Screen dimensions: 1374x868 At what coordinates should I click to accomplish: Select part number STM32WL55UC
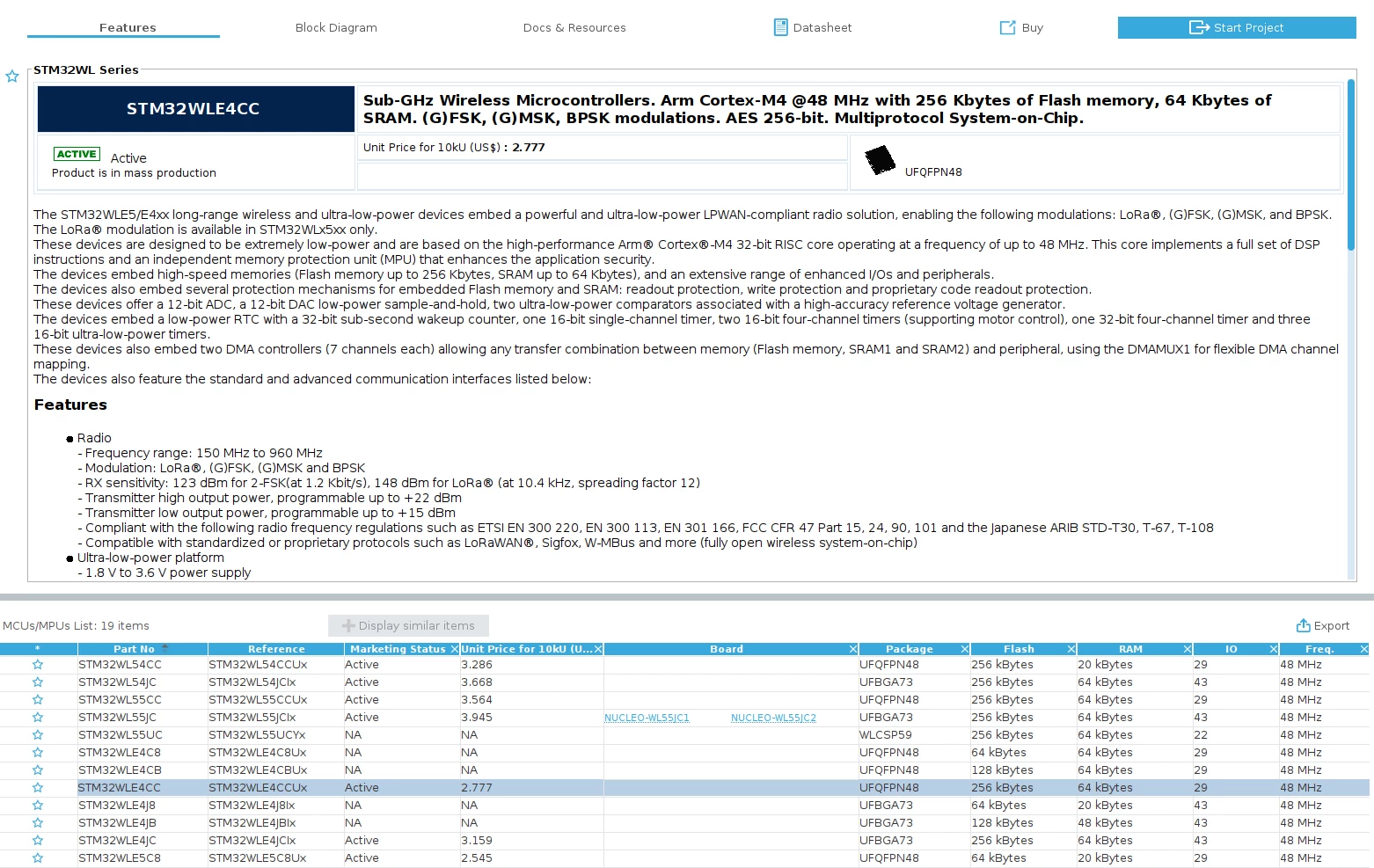pyautogui.click(x=121, y=735)
